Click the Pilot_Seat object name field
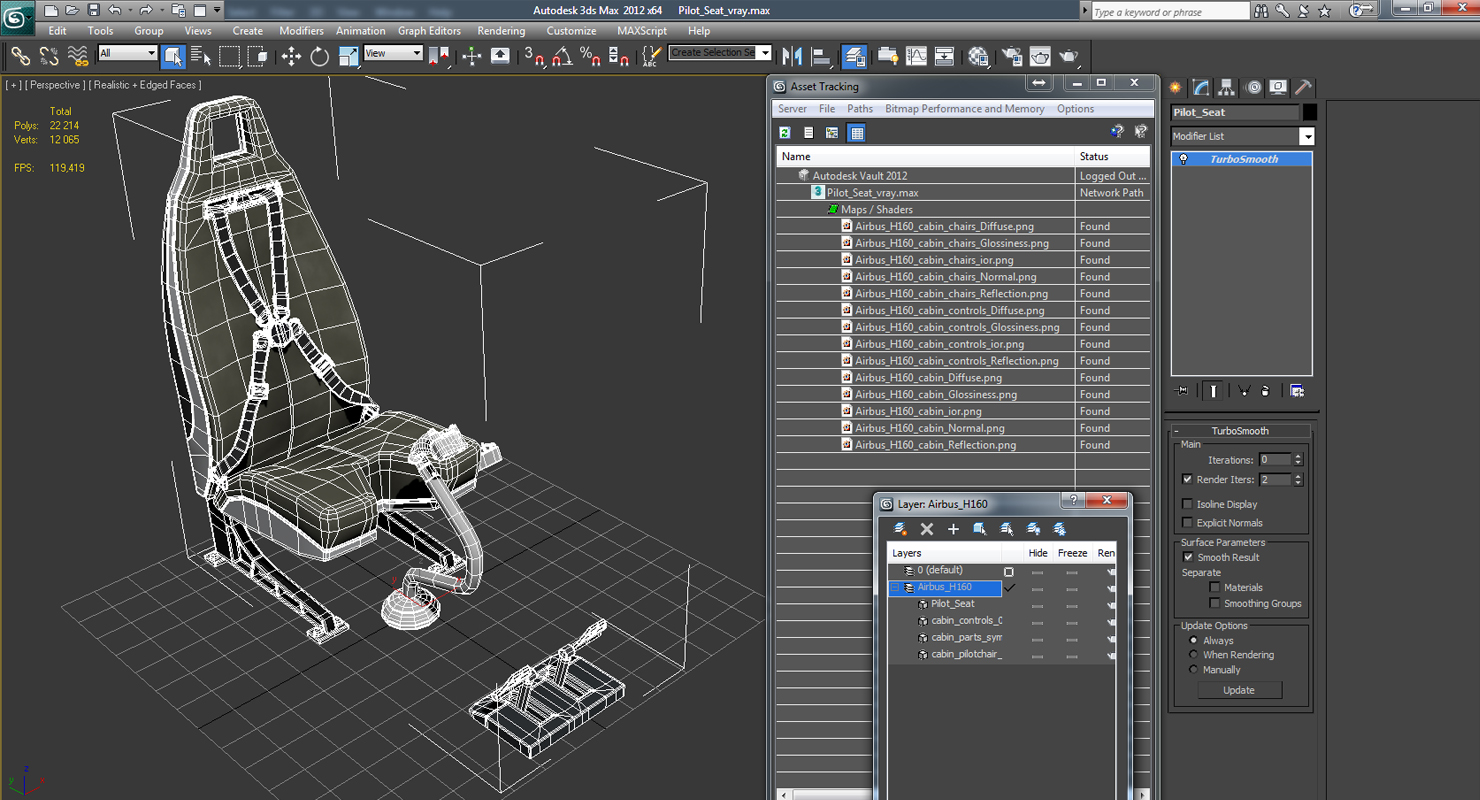The height and width of the screenshot is (800, 1480). [1235, 112]
